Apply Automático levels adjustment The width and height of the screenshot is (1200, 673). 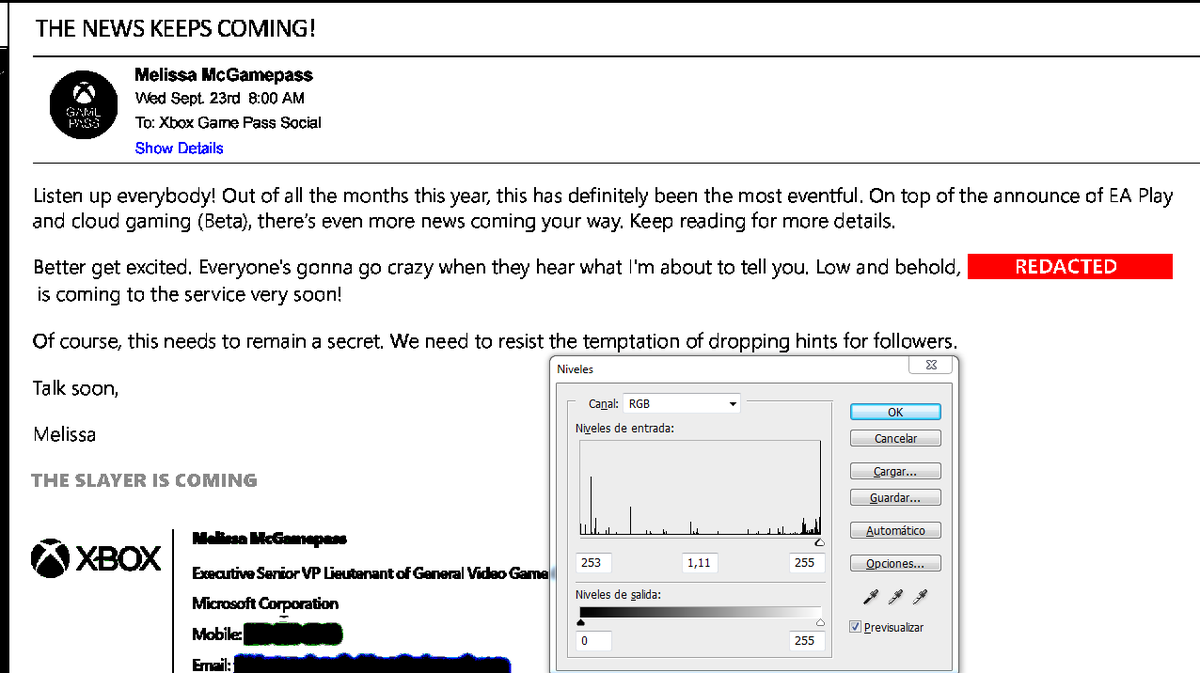click(895, 530)
